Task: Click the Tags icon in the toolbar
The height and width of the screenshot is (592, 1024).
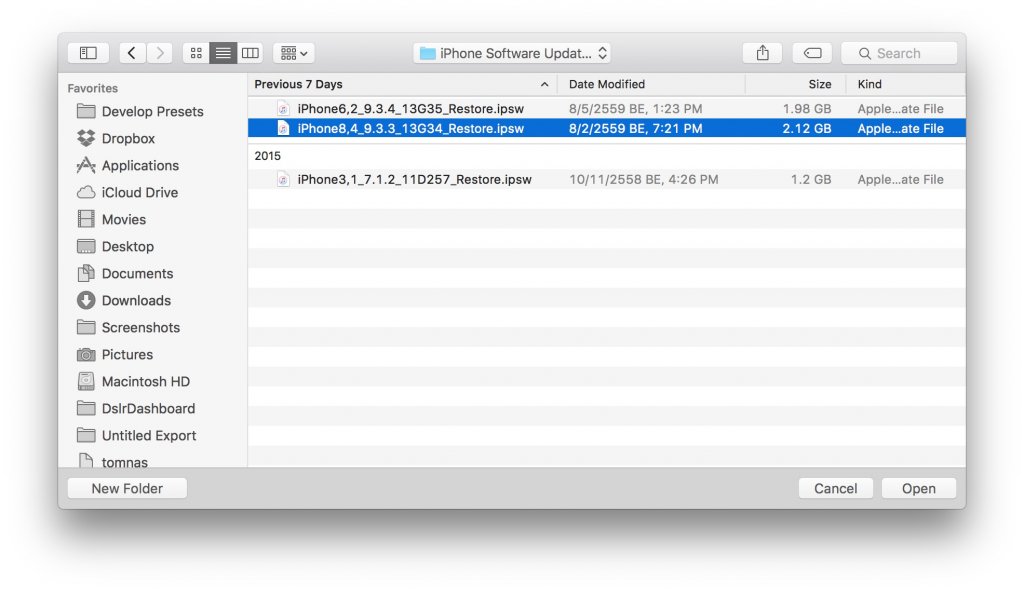Action: tap(812, 52)
